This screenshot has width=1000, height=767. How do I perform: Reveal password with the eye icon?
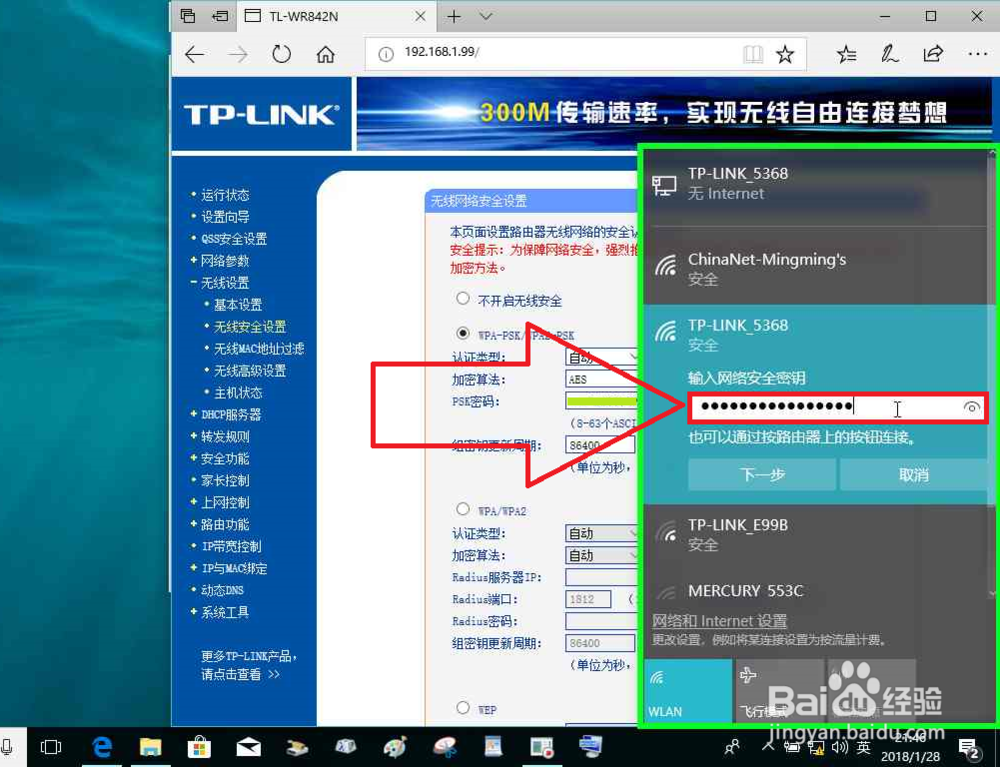click(971, 407)
